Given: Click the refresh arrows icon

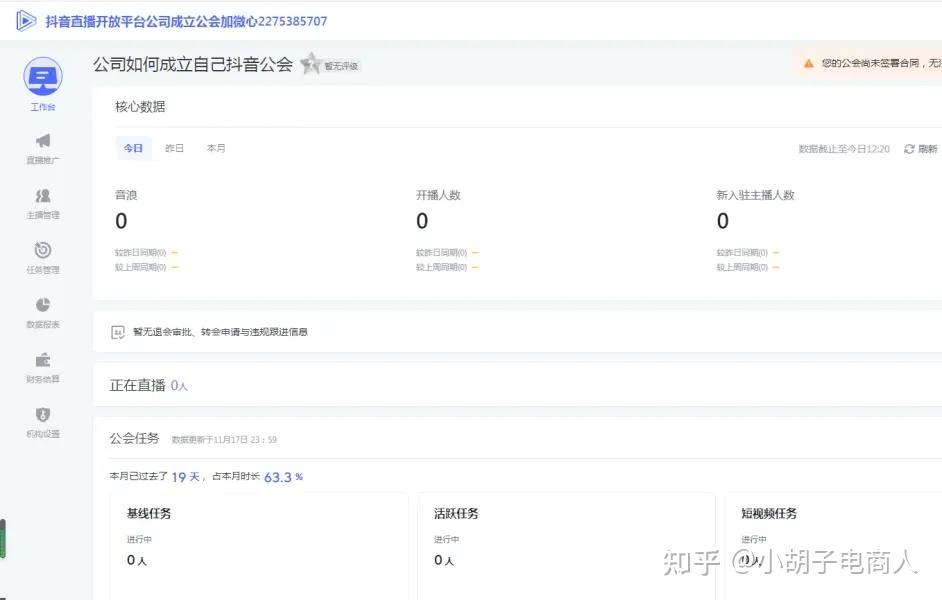Looking at the screenshot, I should point(909,149).
